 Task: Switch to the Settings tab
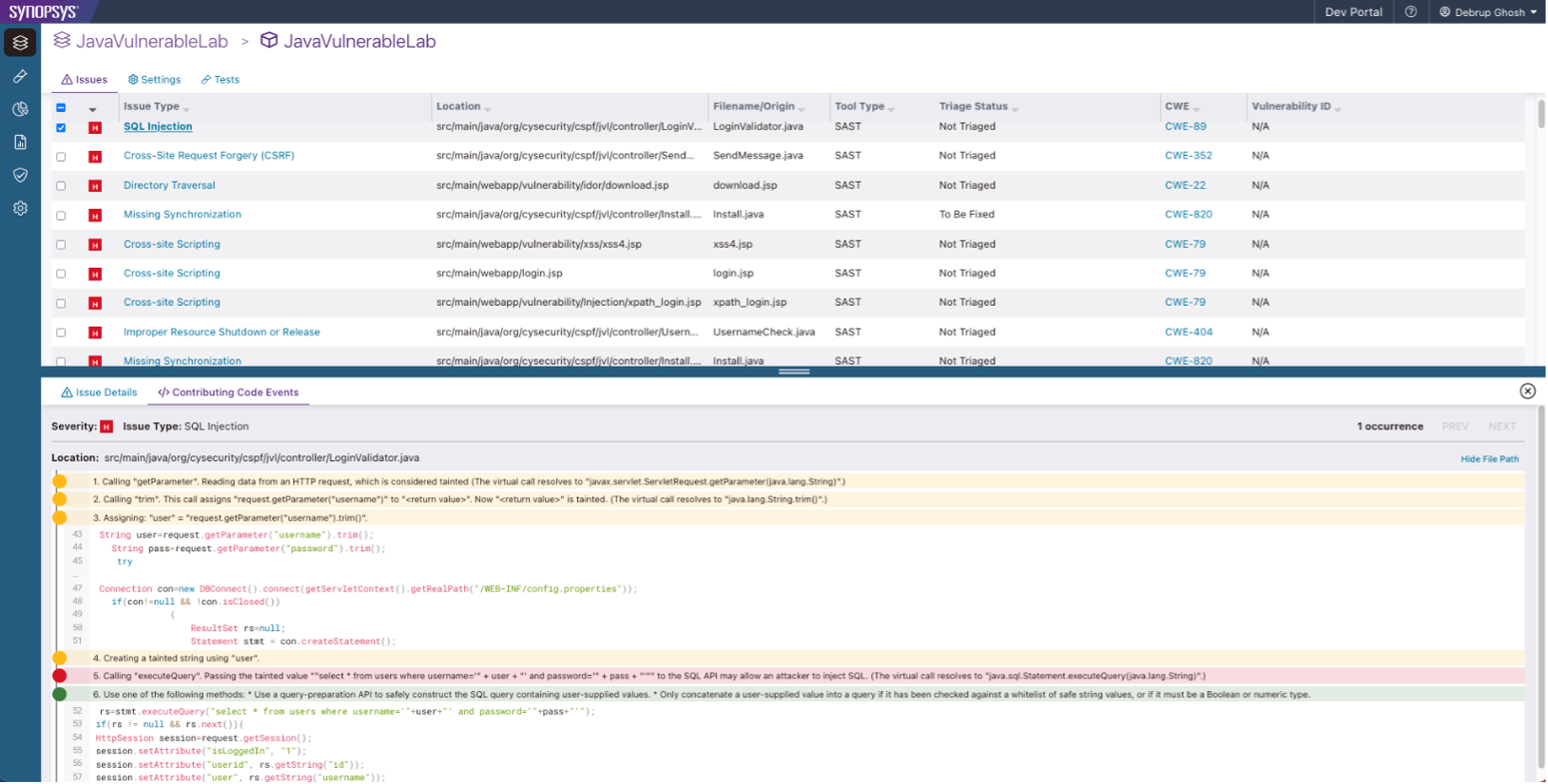pyautogui.click(x=154, y=80)
